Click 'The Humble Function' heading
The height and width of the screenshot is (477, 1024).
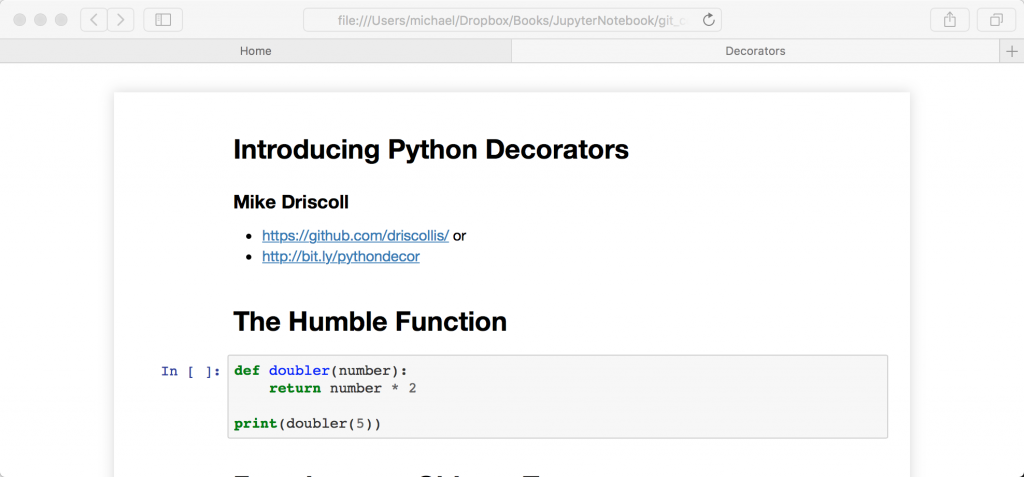370,322
